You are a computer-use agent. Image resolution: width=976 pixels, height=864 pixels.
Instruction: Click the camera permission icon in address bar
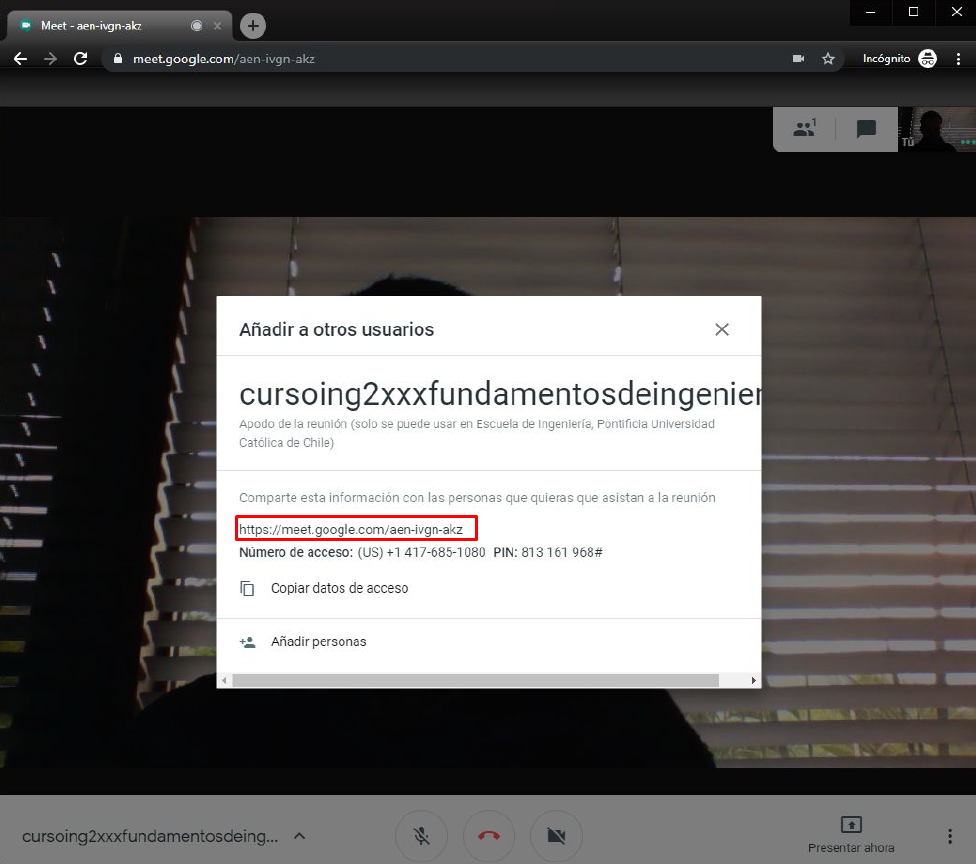(799, 59)
